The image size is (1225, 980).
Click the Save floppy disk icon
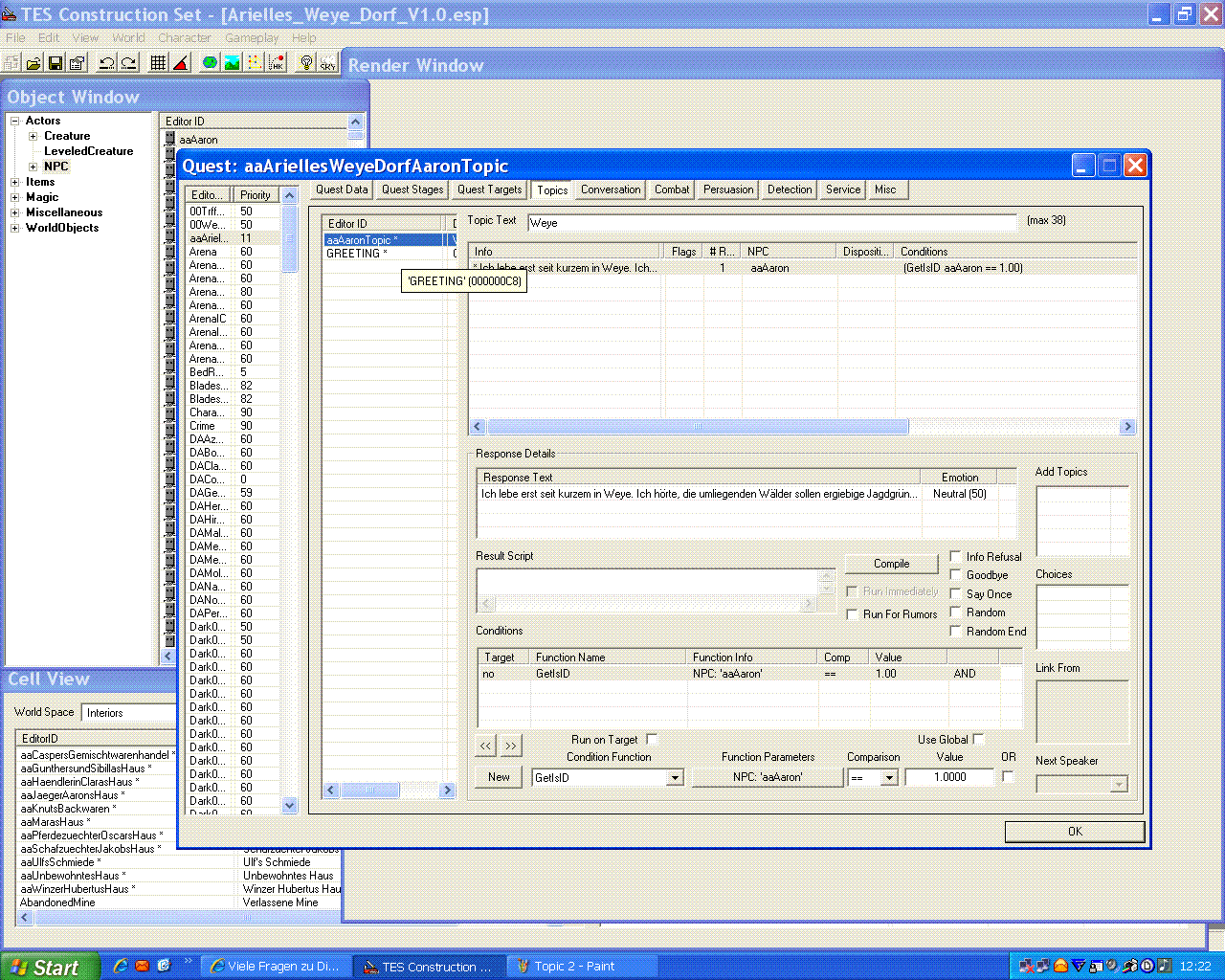pos(56,63)
